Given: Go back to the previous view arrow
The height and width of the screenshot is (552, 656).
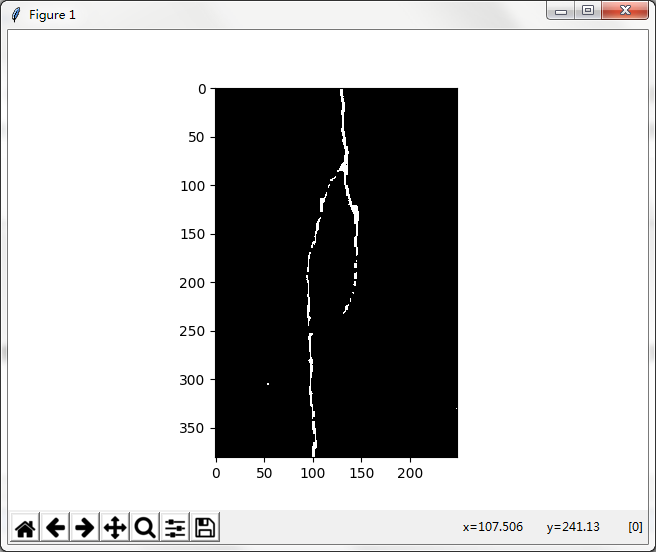Looking at the screenshot, I should [x=55, y=527].
